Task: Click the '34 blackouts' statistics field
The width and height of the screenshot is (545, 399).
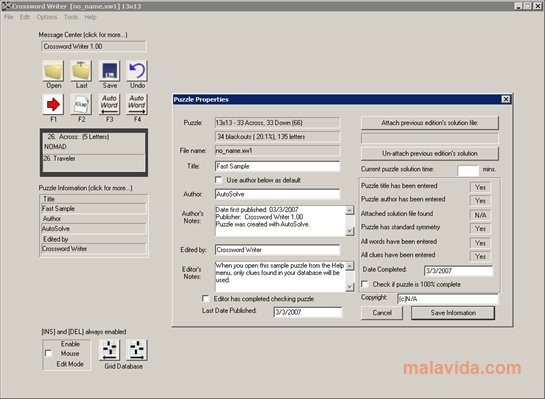Action: click(x=277, y=137)
